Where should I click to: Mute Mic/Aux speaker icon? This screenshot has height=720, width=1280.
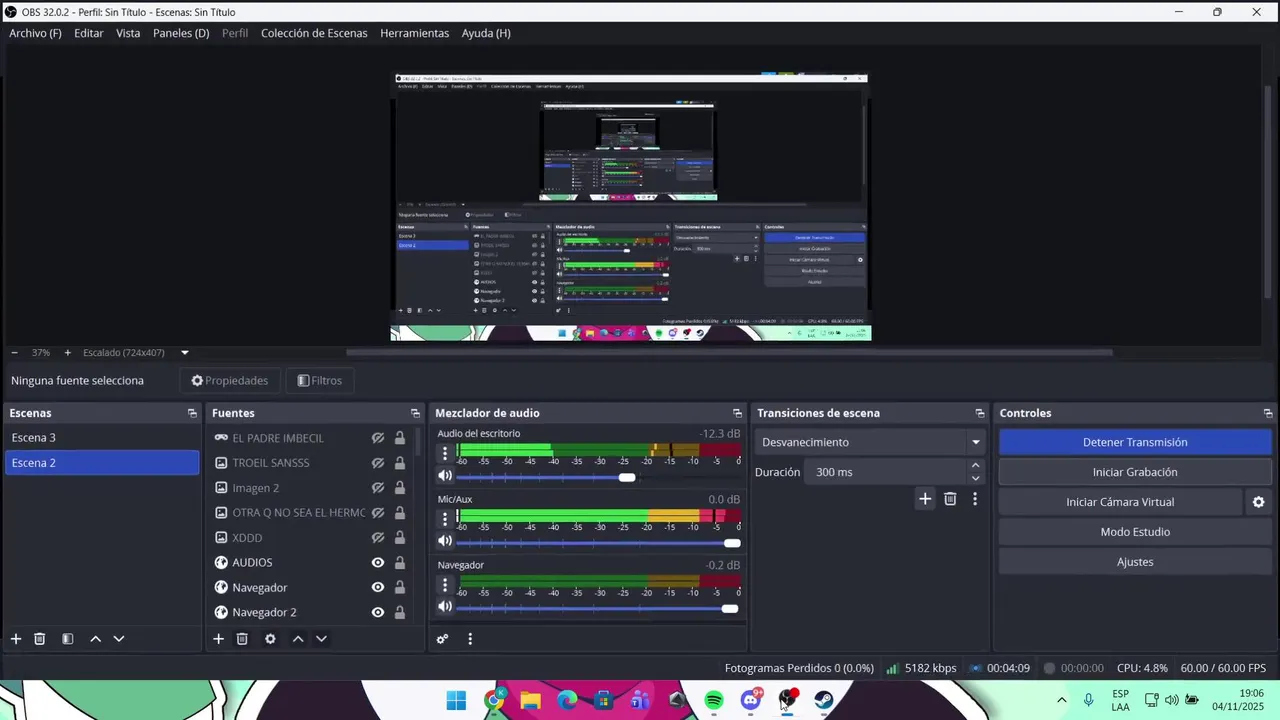tap(445, 541)
